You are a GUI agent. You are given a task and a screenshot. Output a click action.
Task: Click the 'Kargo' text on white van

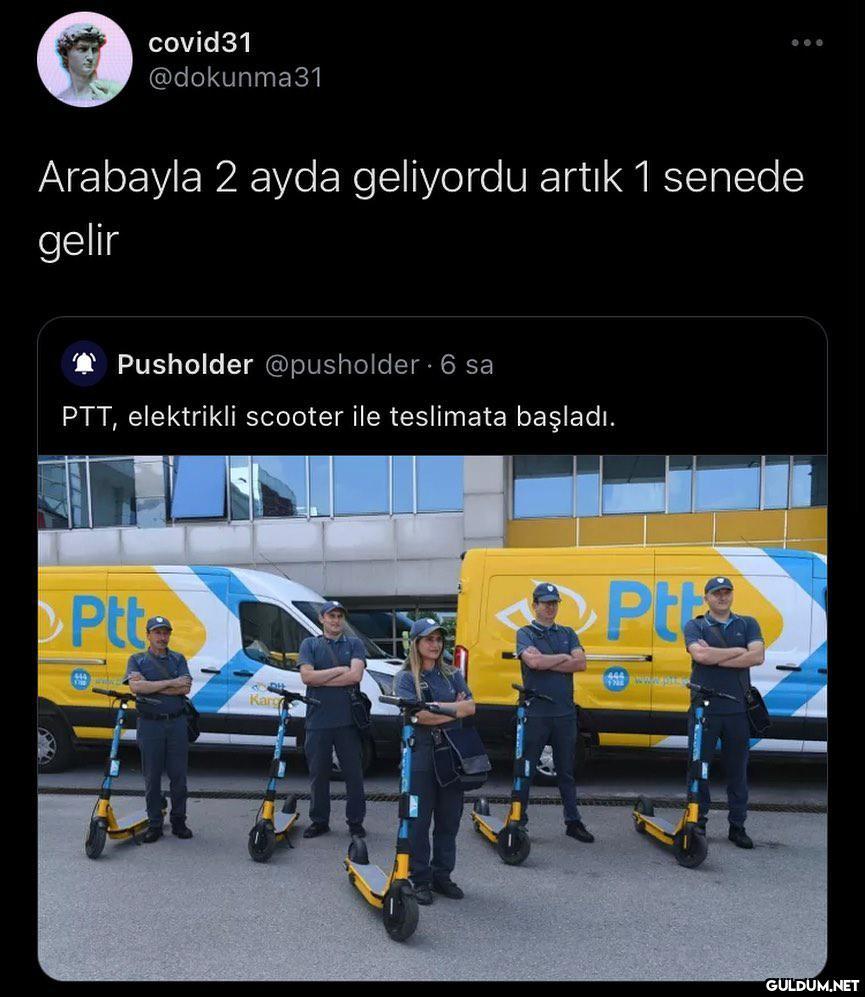[265, 701]
